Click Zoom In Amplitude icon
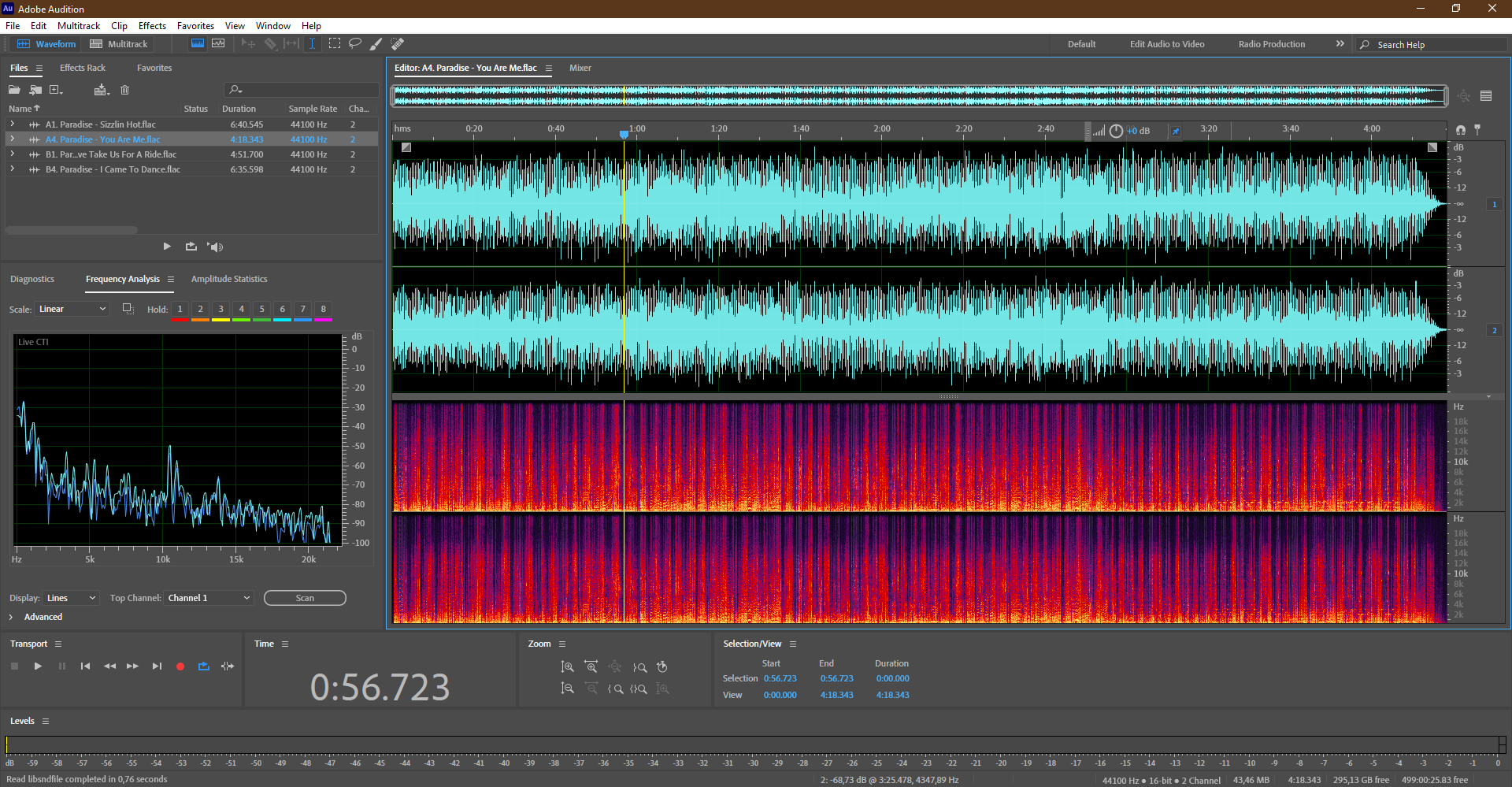This screenshot has width=1512, height=787. tap(567, 667)
